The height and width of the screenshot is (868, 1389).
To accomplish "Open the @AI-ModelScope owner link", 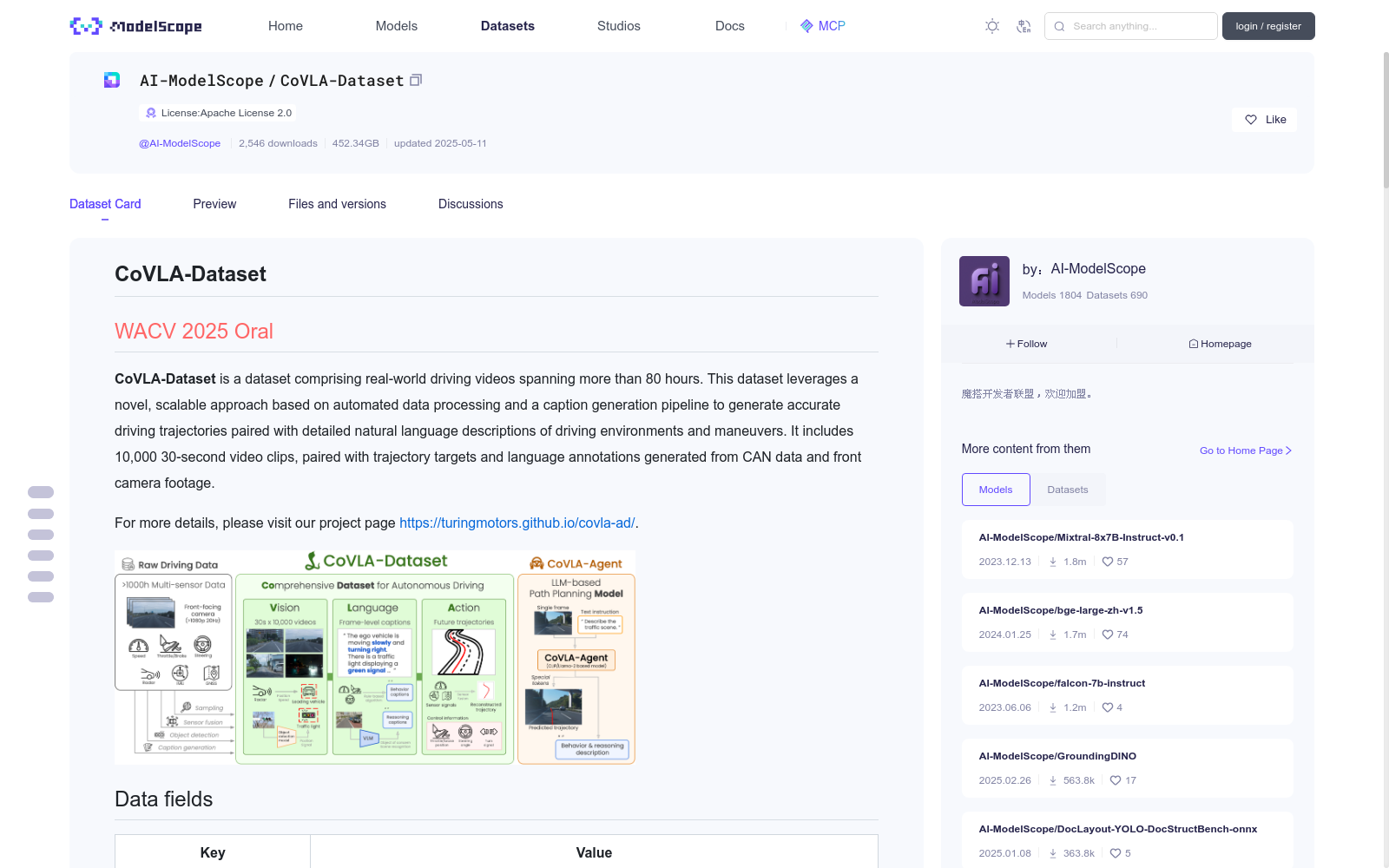I will point(180,143).
